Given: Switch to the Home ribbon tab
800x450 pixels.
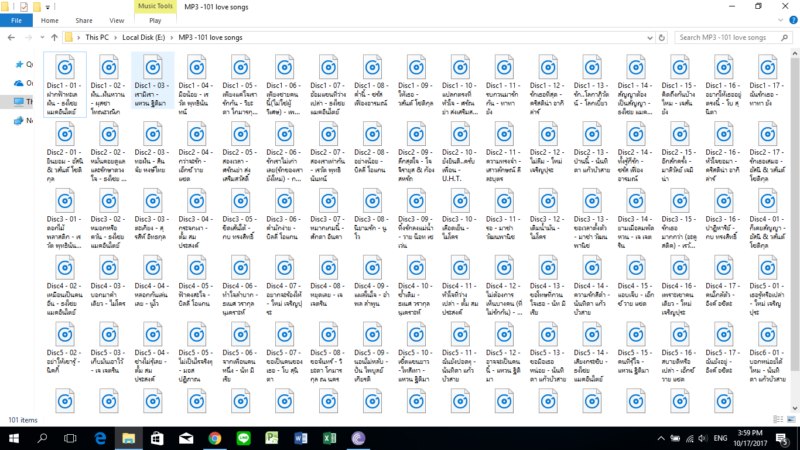Looking at the screenshot, I should [x=49, y=20].
